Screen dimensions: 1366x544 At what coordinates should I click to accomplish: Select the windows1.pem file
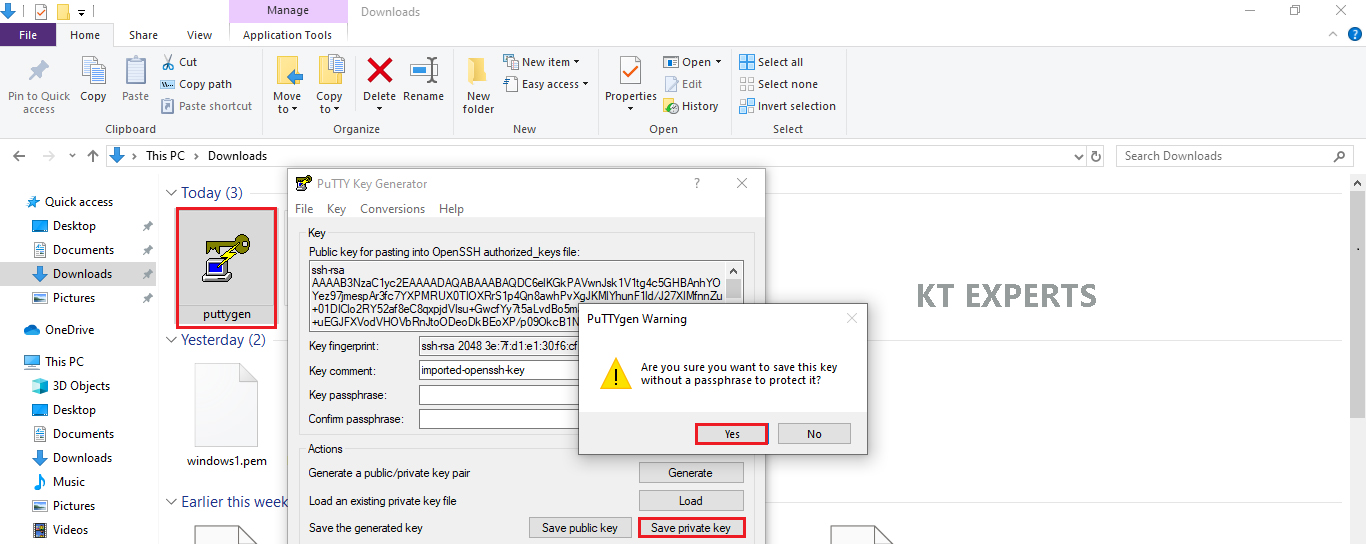226,416
